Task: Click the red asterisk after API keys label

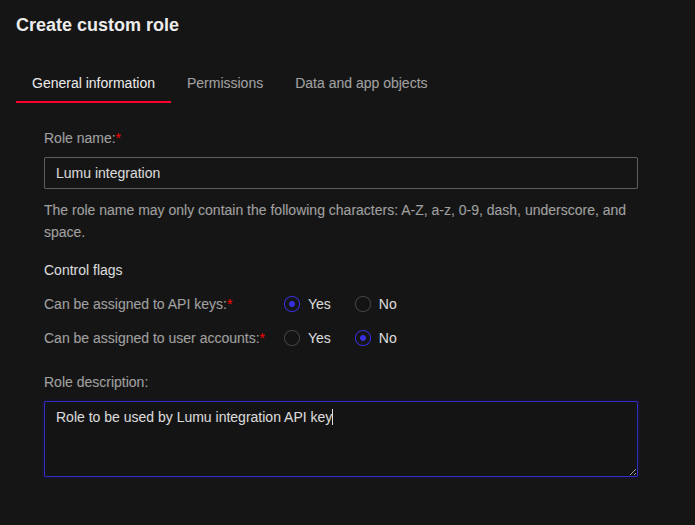Action: 230,303
